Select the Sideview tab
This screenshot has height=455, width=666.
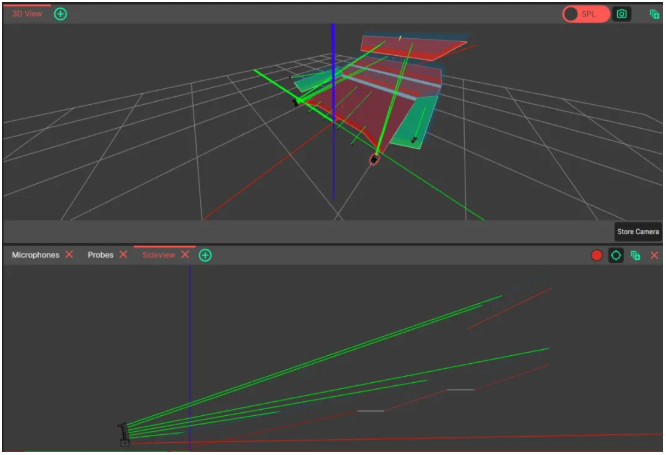(x=158, y=255)
